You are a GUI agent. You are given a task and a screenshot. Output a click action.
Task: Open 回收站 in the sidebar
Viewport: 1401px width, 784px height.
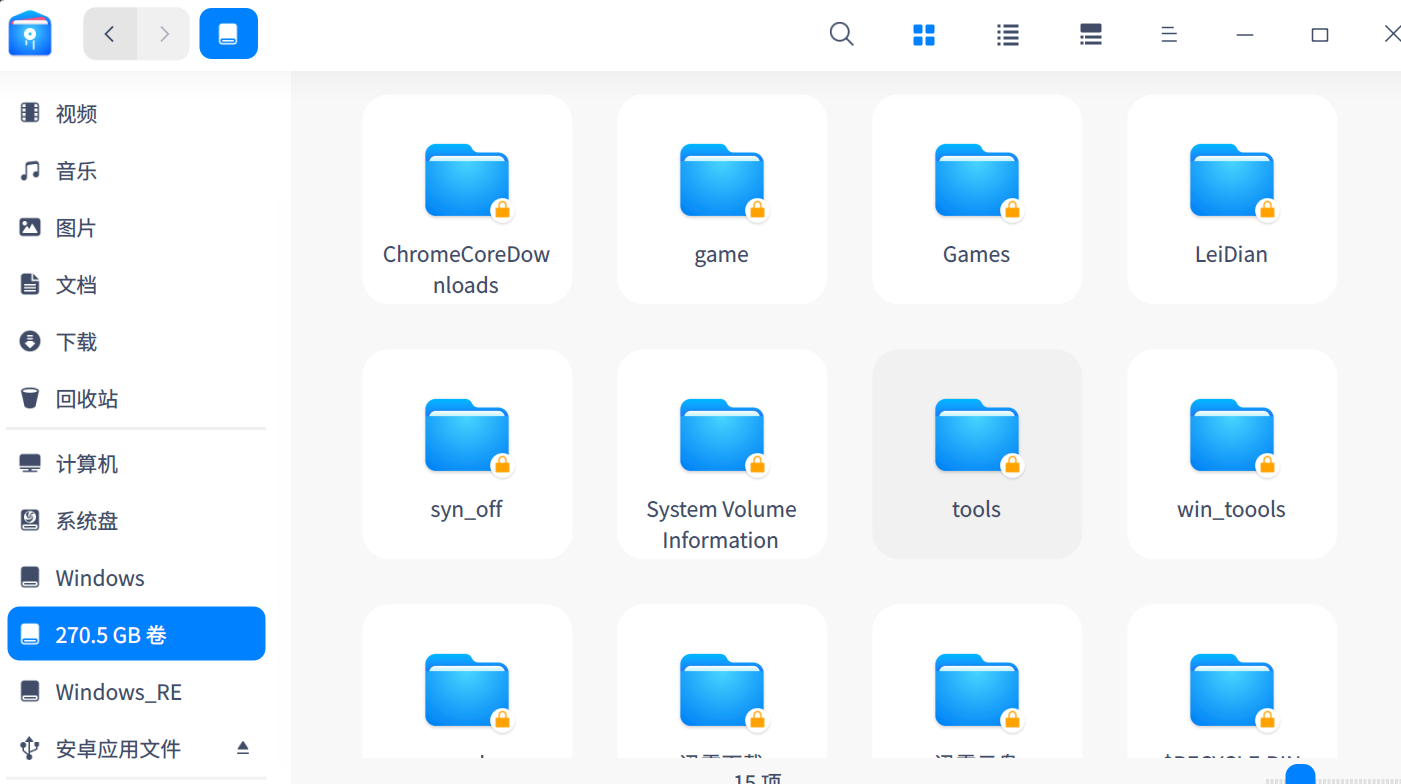click(x=136, y=399)
